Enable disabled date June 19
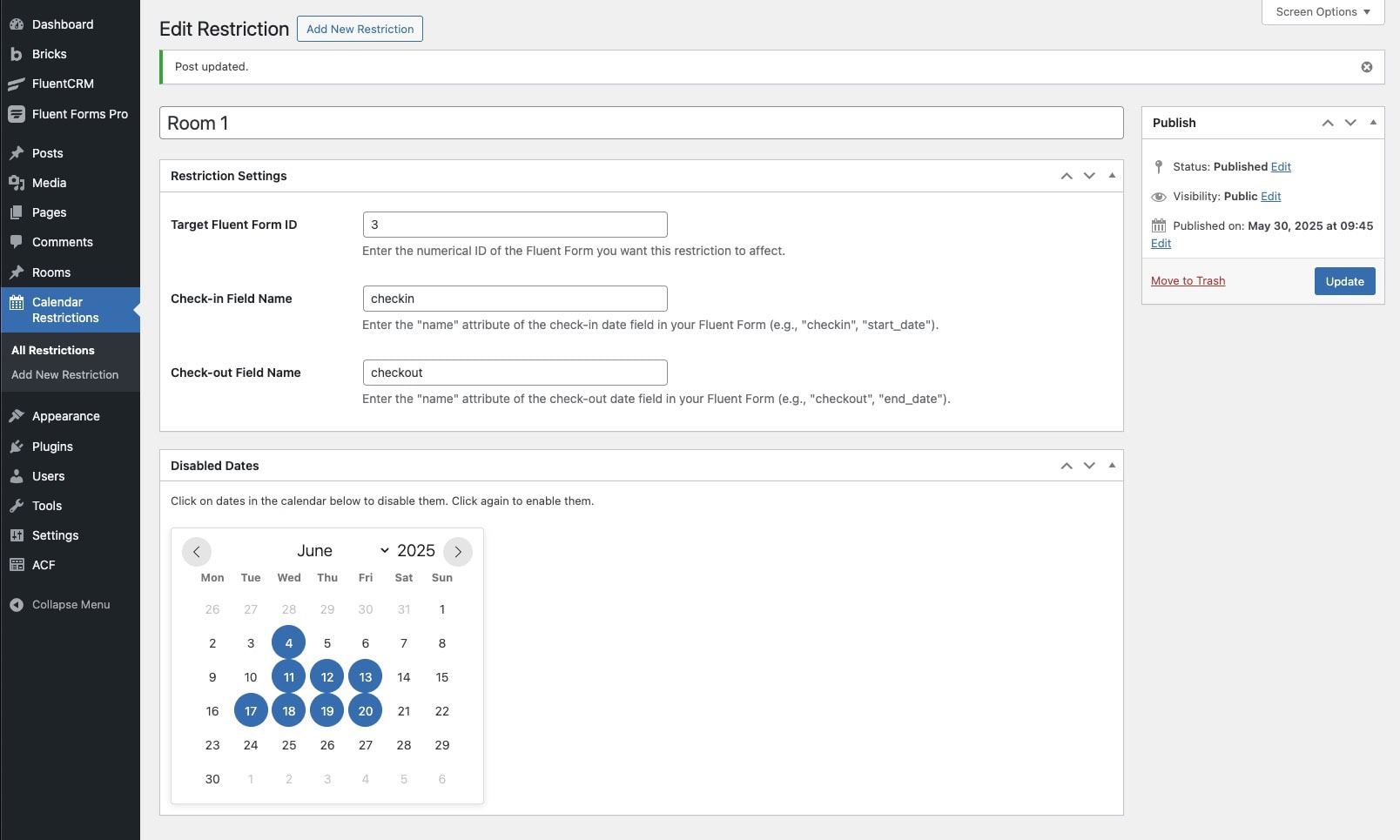 coord(327,711)
